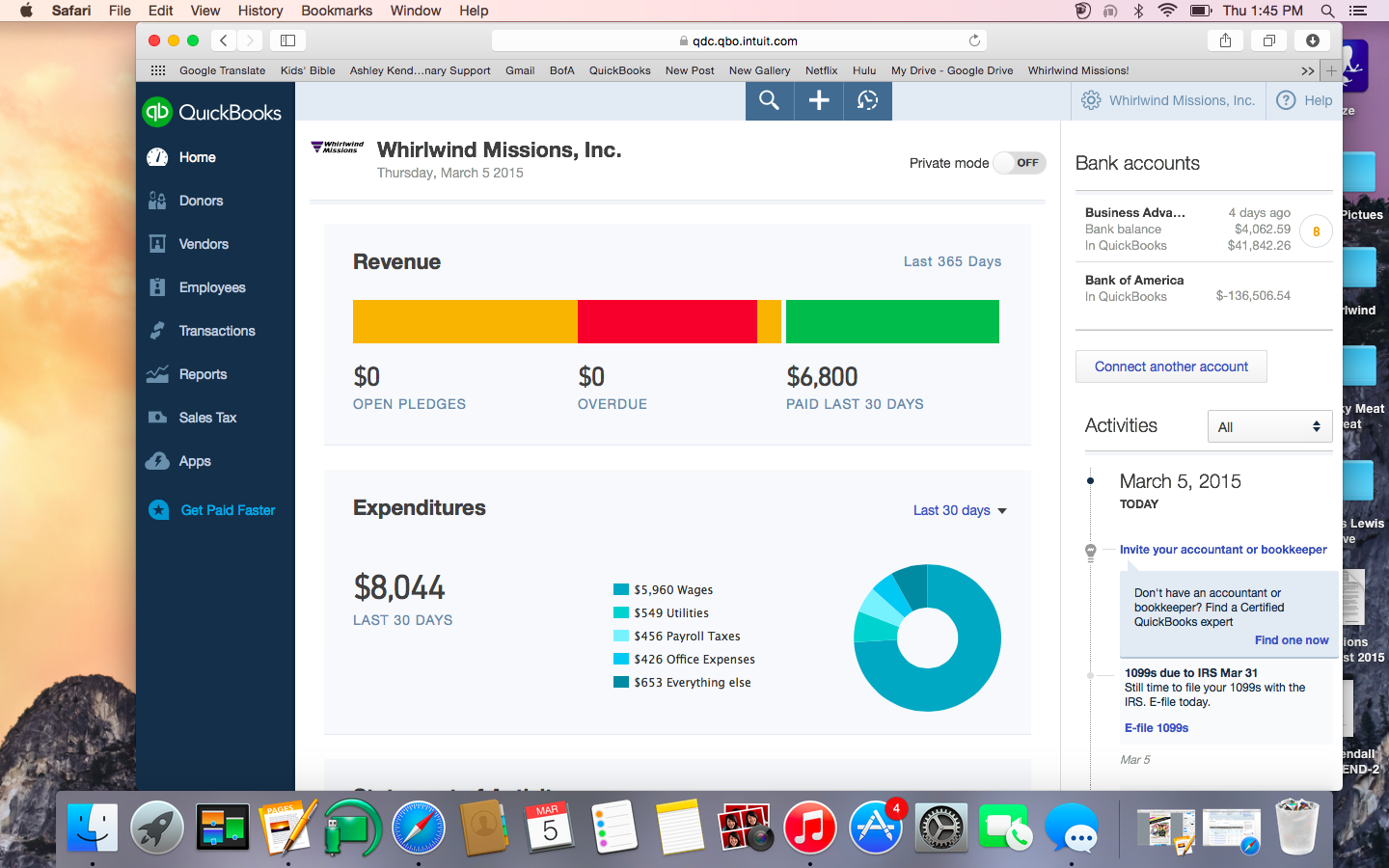The height and width of the screenshot is (868, 1389).
Task: Expand the Last 30 days expenditures dropdown
Action: click(x=960, y=510)
